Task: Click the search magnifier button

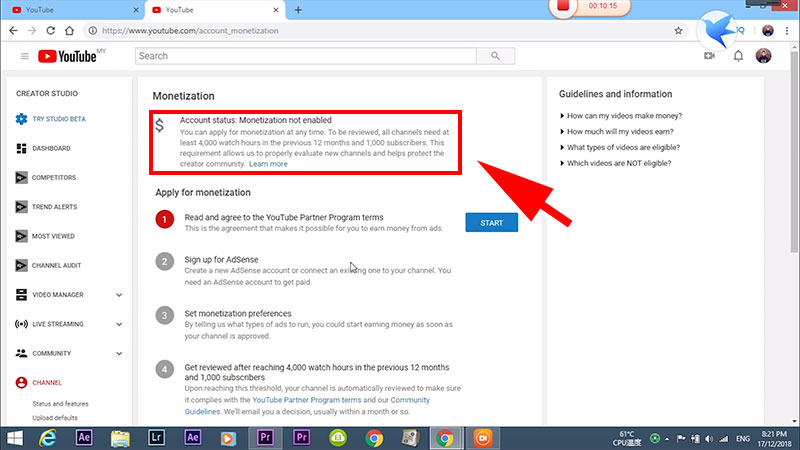Action: (x=495, y=56)
